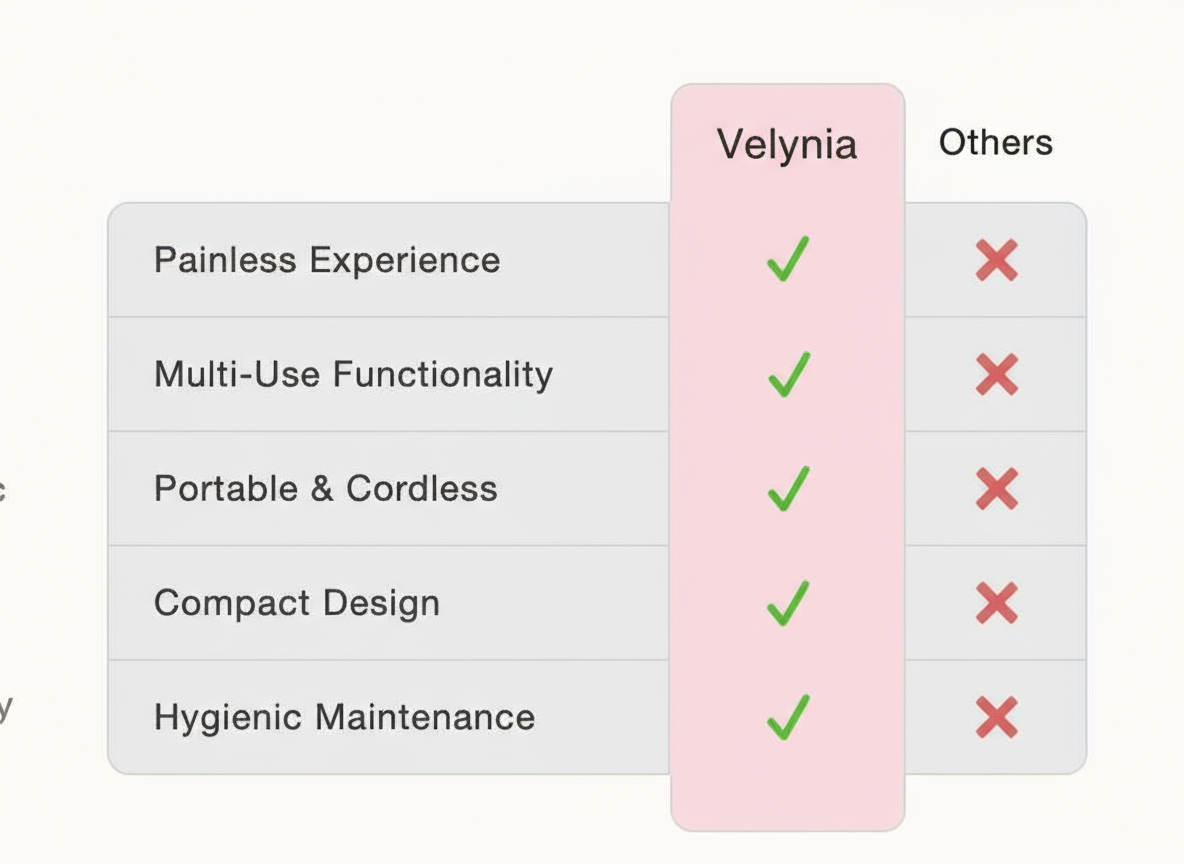Click red X for Multi-Use Functionality
The width and height of the screenshot is (1184, 864).
coord(996,374)
